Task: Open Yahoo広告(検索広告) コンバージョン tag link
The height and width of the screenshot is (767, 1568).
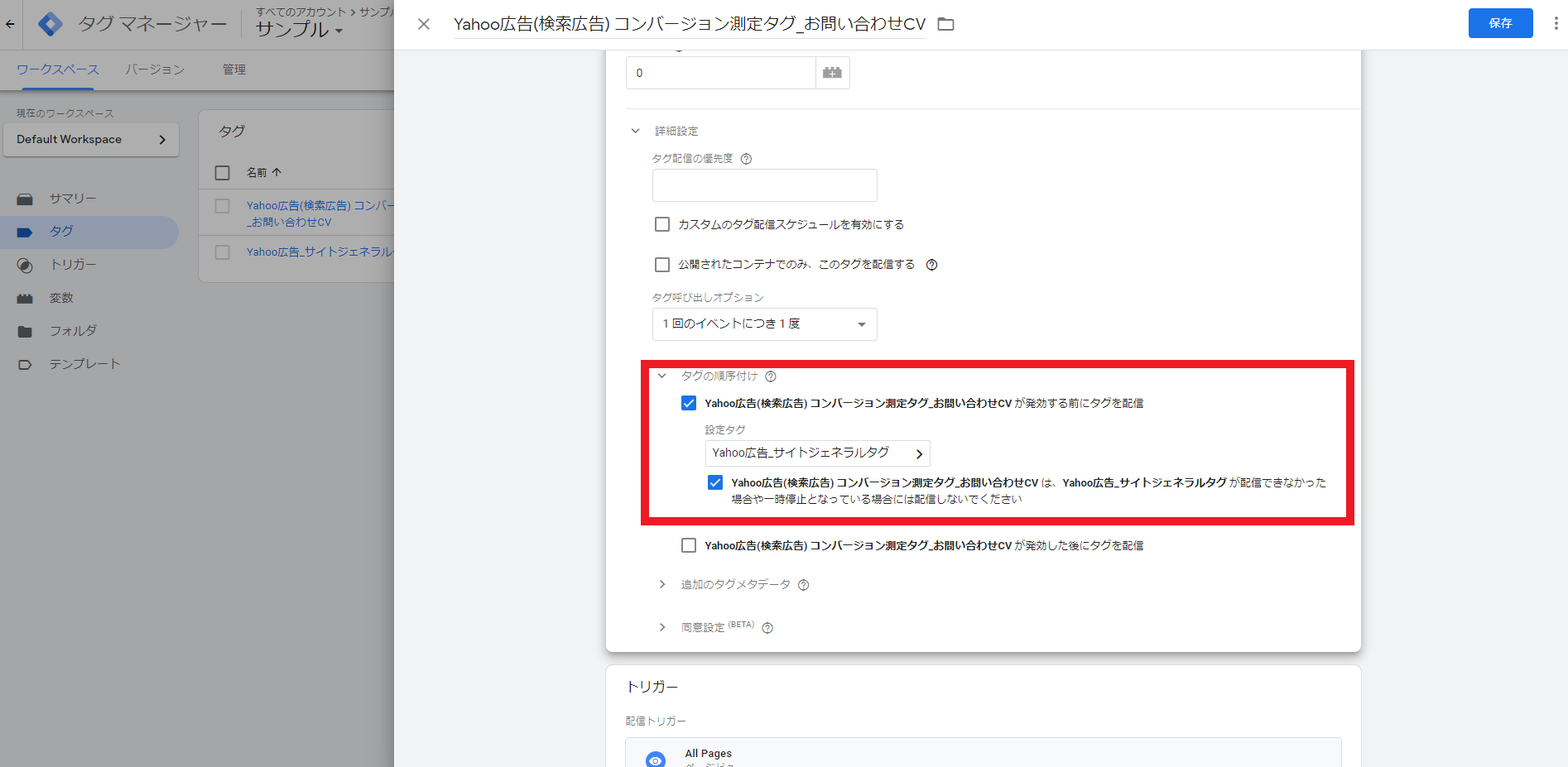Action: [x=320, y=213]
